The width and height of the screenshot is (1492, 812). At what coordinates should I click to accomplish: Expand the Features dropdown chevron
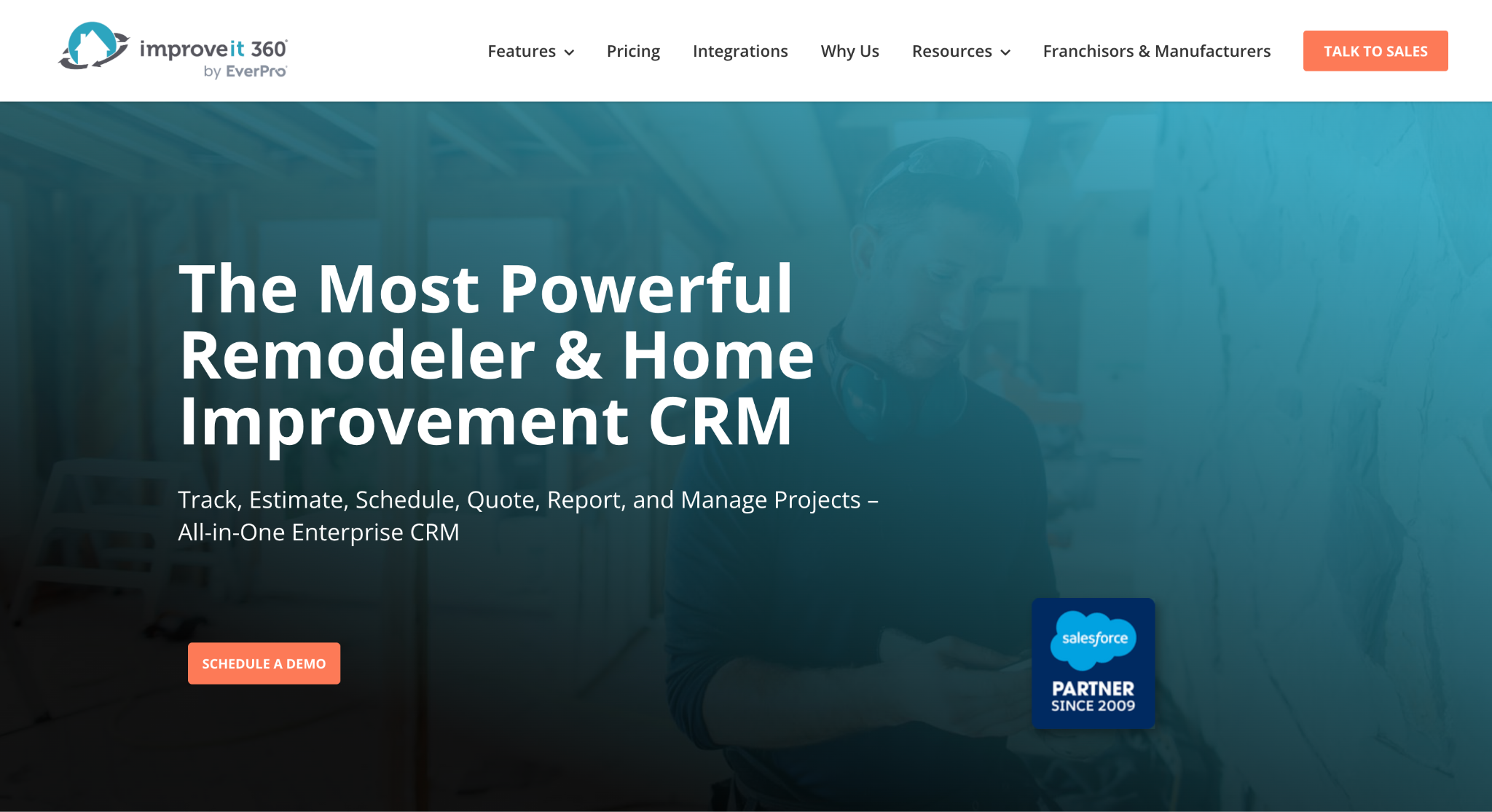(570, 52)
